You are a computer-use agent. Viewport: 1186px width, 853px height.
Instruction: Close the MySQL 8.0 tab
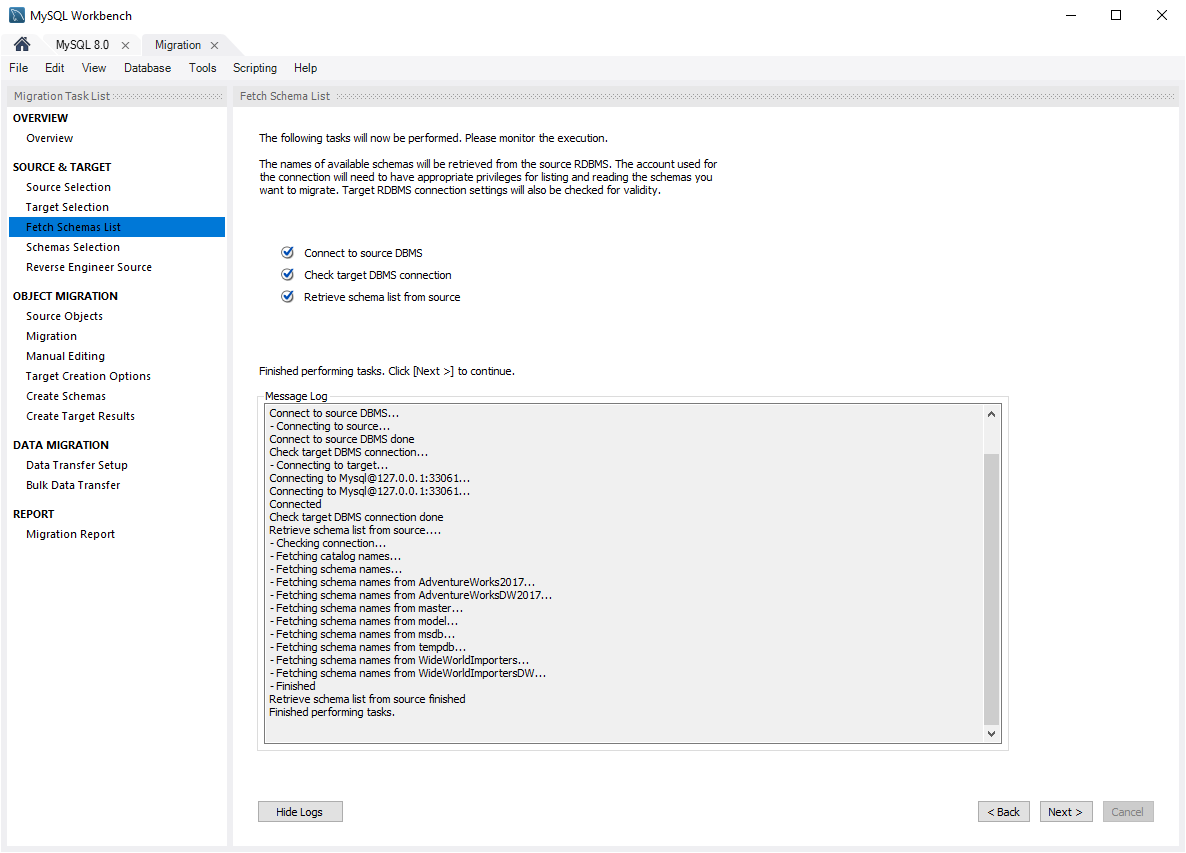tap(125, 46)
